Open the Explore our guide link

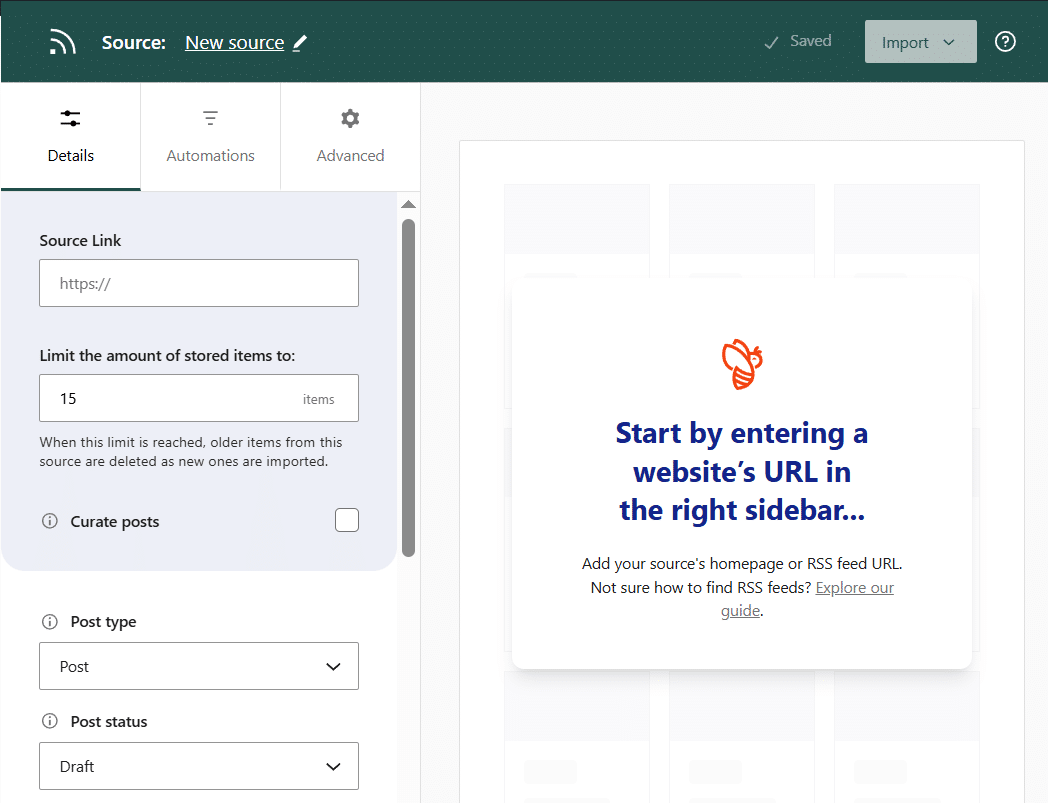tap(853, 588)
